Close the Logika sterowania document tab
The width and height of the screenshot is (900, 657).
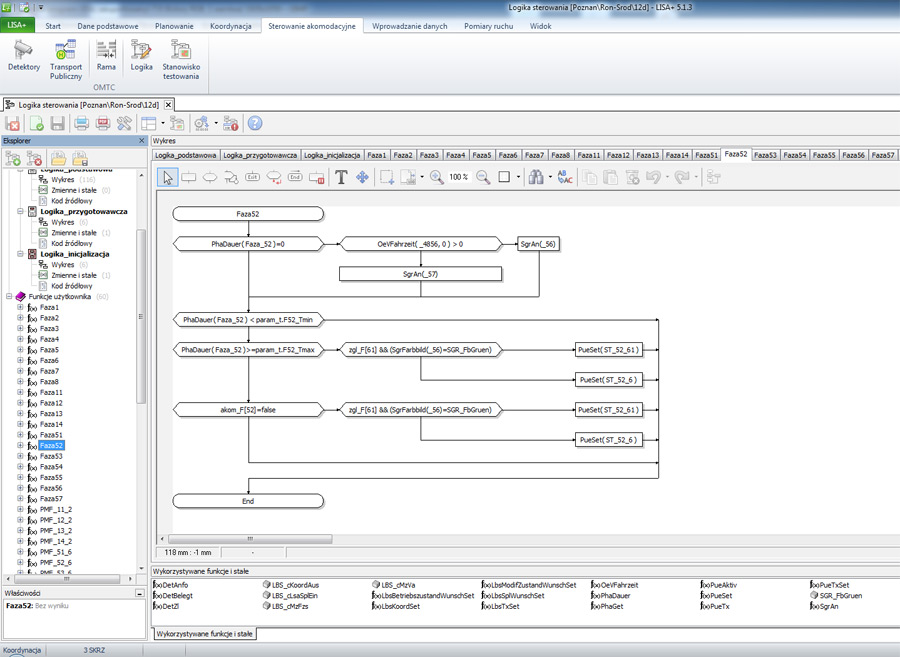point(168,104)
